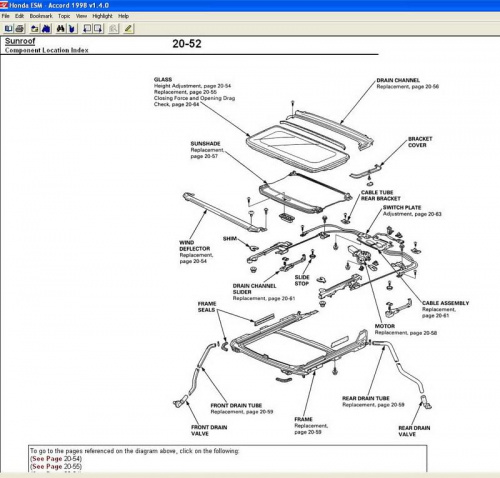This screenshot has width=500, height=478.
Task: Click the CABLE TUBE REAR BRACKET label
Action: 381,196
